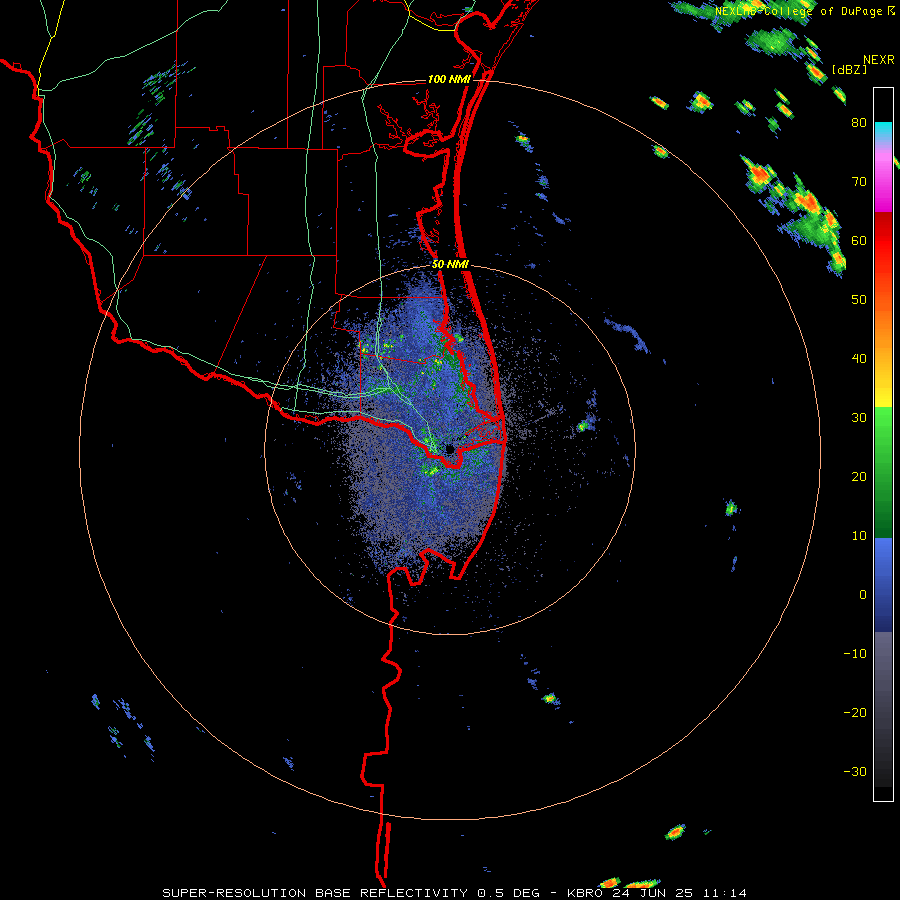Screen dimensions: 900x900
Task: Click the dBZ units label
Action: click(x=849, y=69)
